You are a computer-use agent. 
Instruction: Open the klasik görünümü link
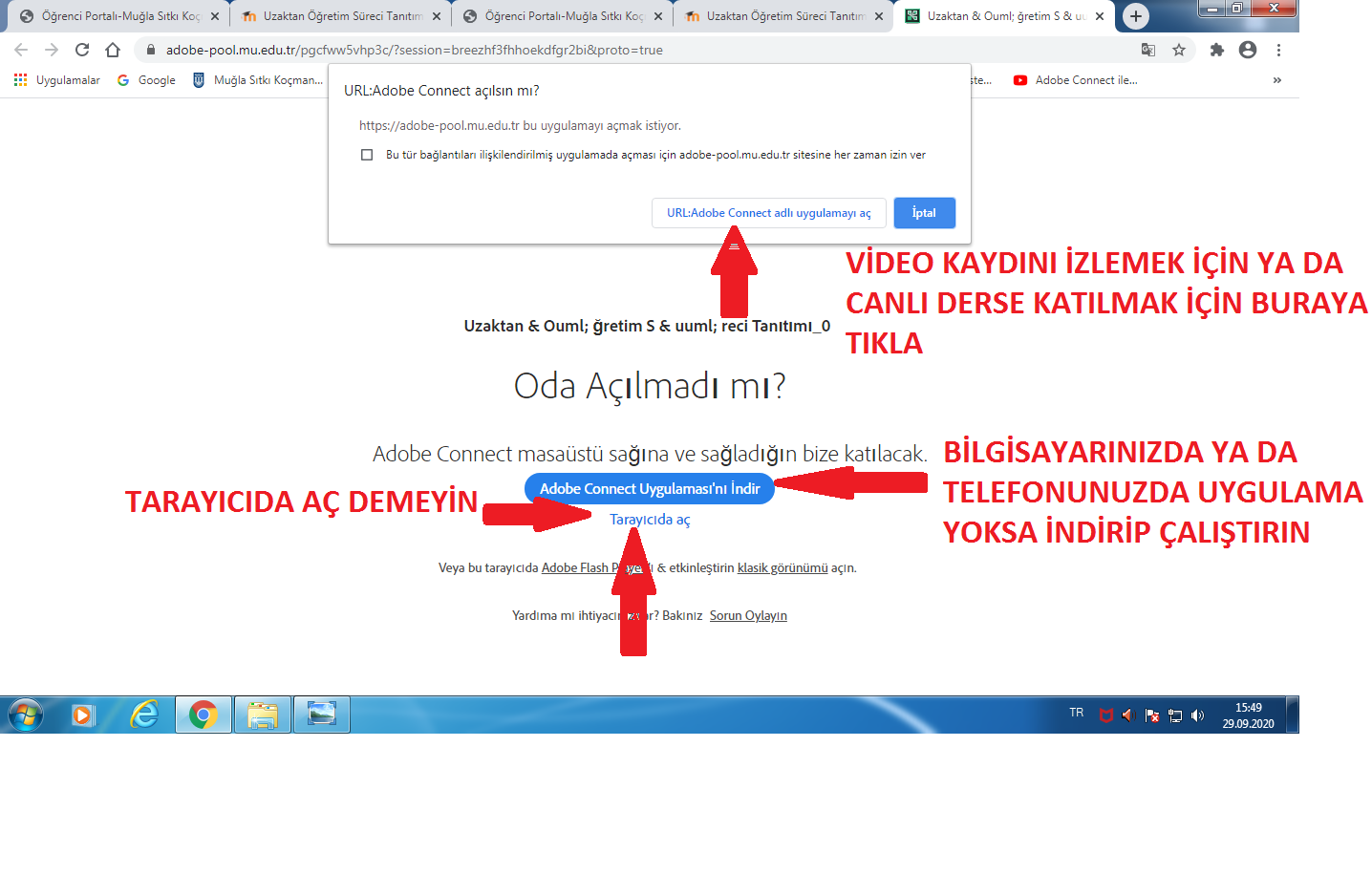pyautogui.click(x=782, y=567)
